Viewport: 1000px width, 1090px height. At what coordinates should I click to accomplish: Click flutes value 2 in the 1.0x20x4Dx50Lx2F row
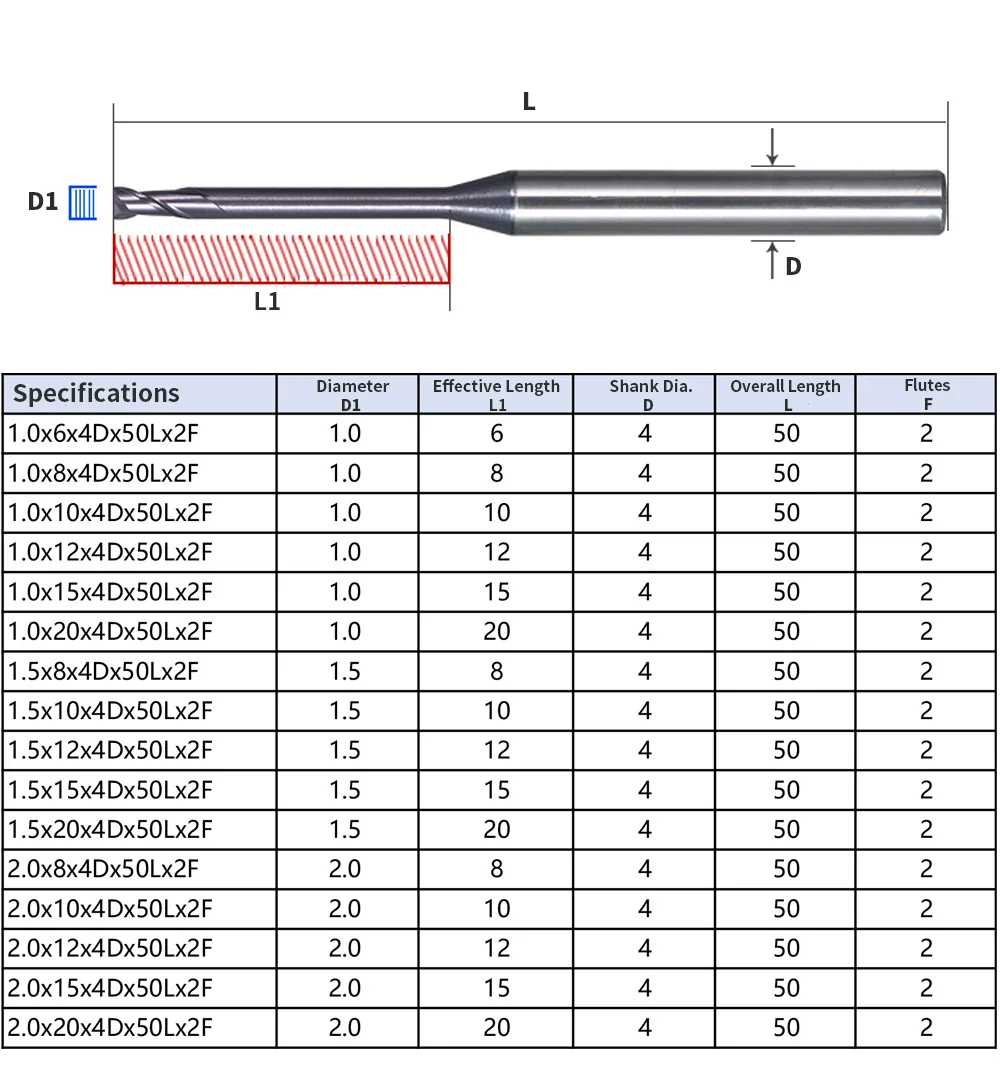point(926,632)
